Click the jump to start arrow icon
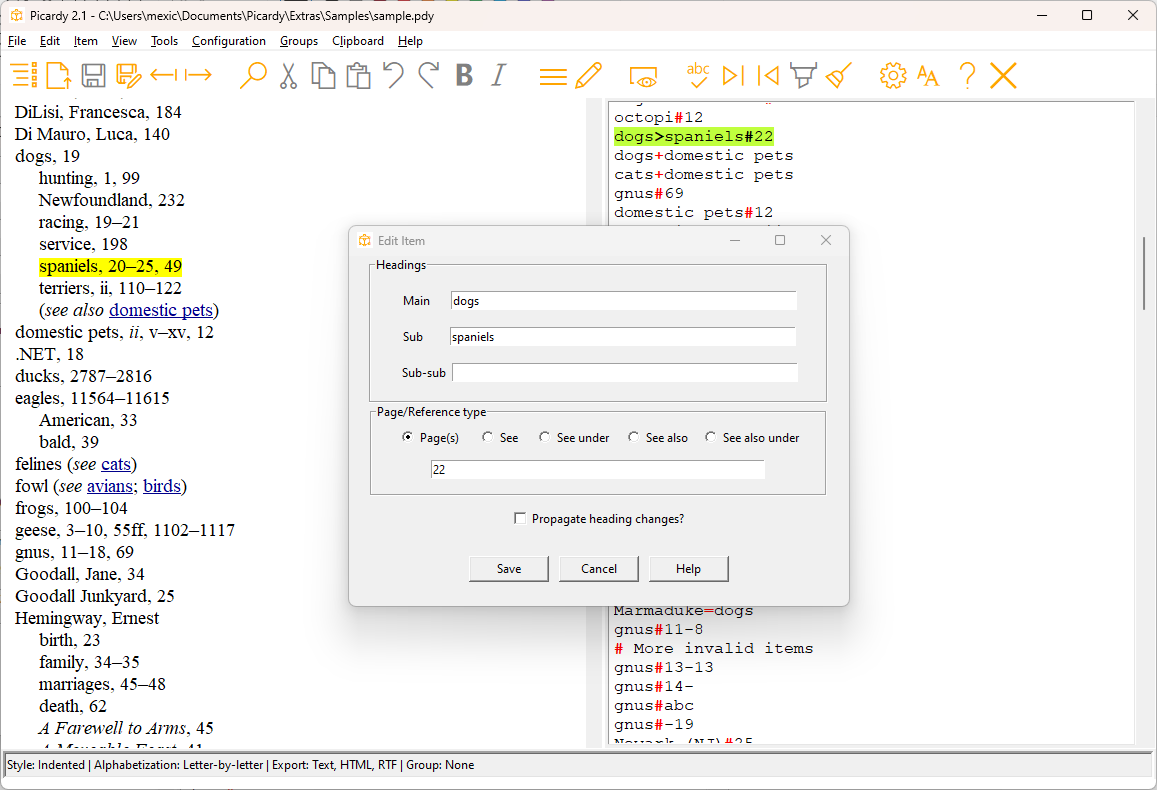This screenshot has width=1157, height=790. click(x=768, y=75)
